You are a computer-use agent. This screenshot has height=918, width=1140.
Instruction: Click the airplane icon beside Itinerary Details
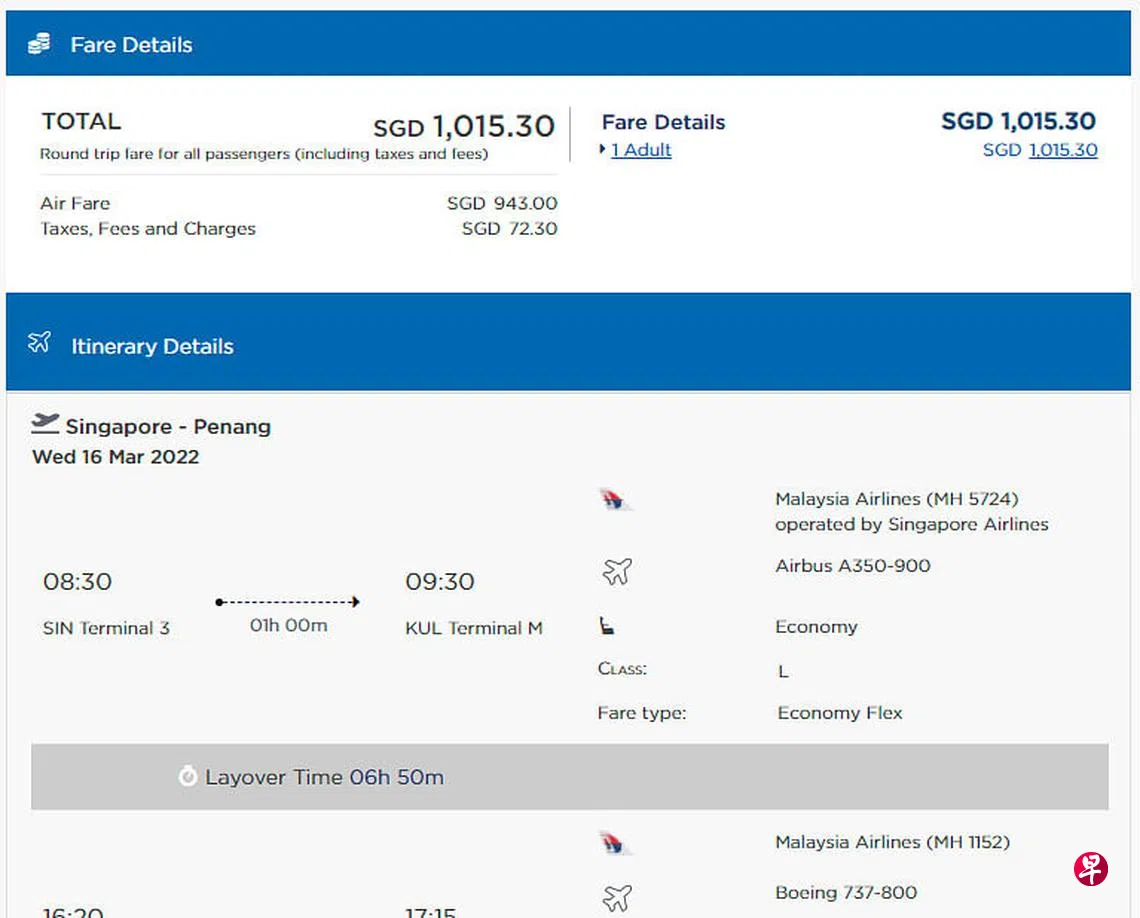(39, 343)
